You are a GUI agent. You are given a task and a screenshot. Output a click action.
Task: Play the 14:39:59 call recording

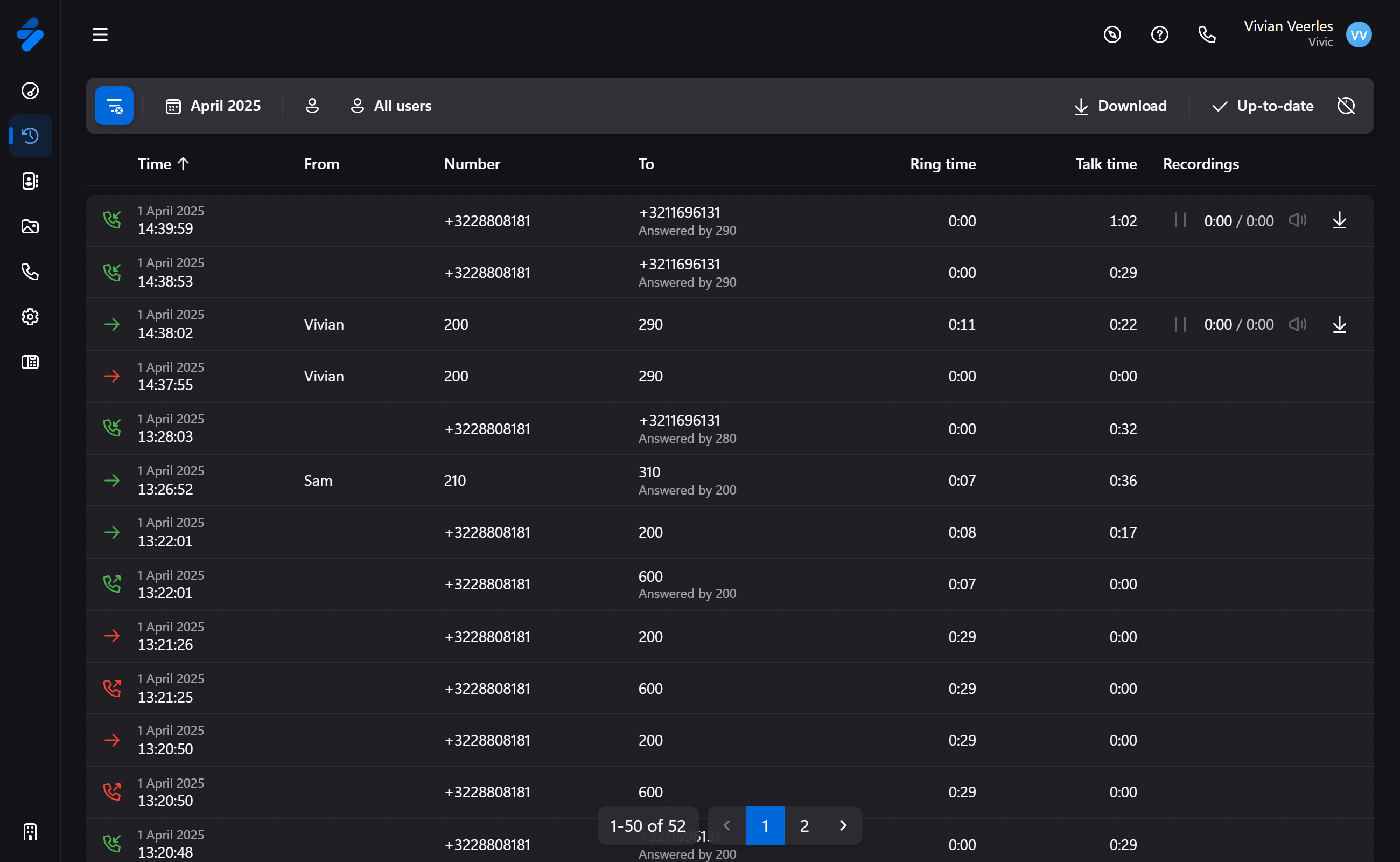(1180, 221)
